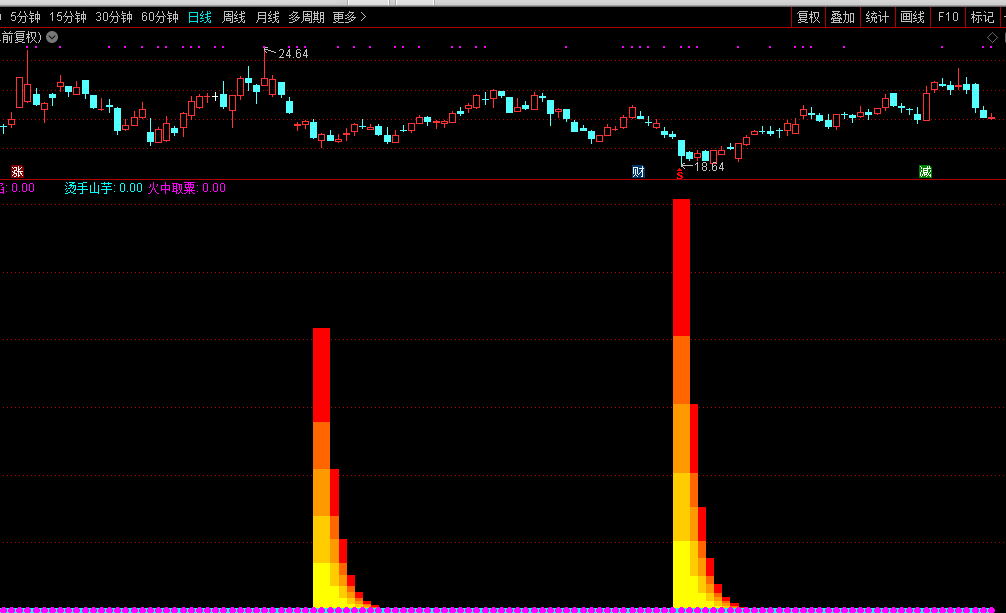Click the 涨 event marker icon
The width and height of the screenshot is (1006, 613).
coord(16,172)
